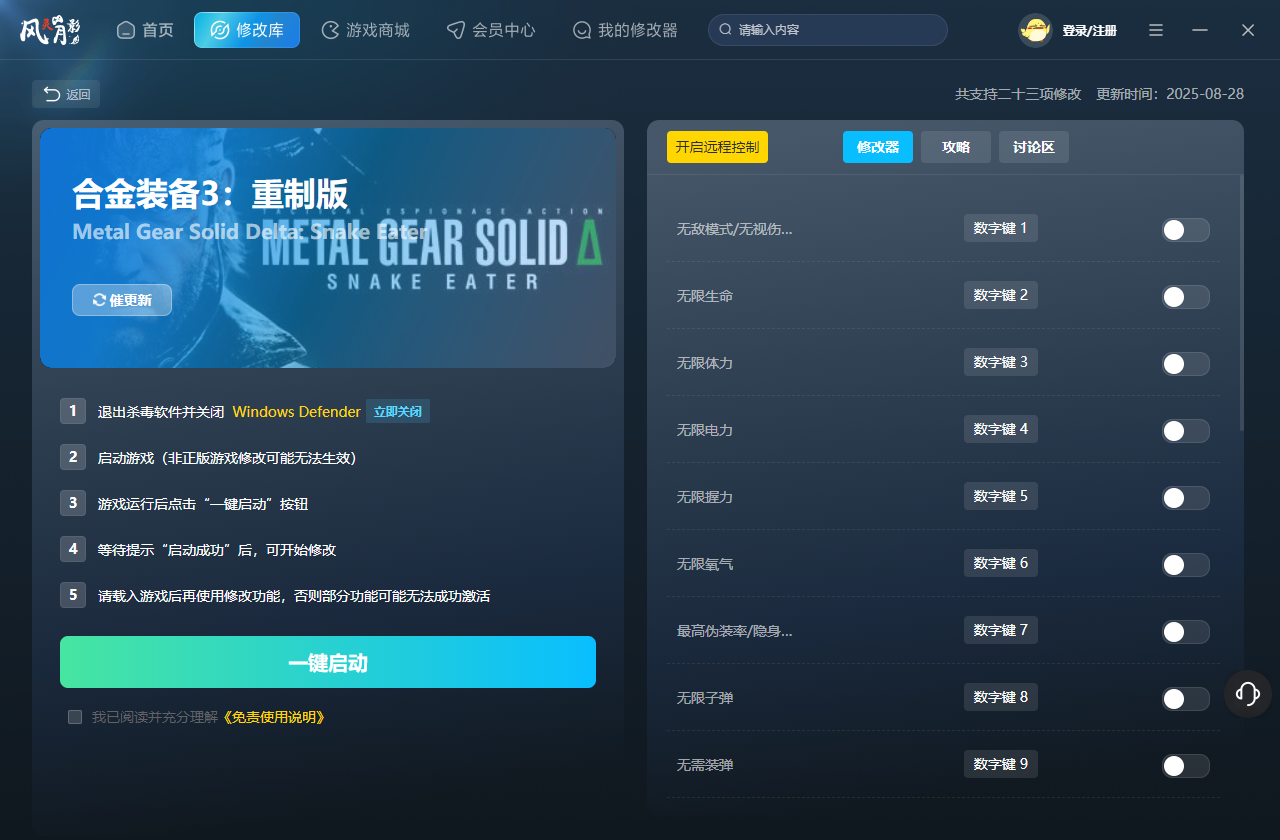Go back with the 返回 button
Image resolution: width=1280 pixels, height=840 pixels.
66,94
